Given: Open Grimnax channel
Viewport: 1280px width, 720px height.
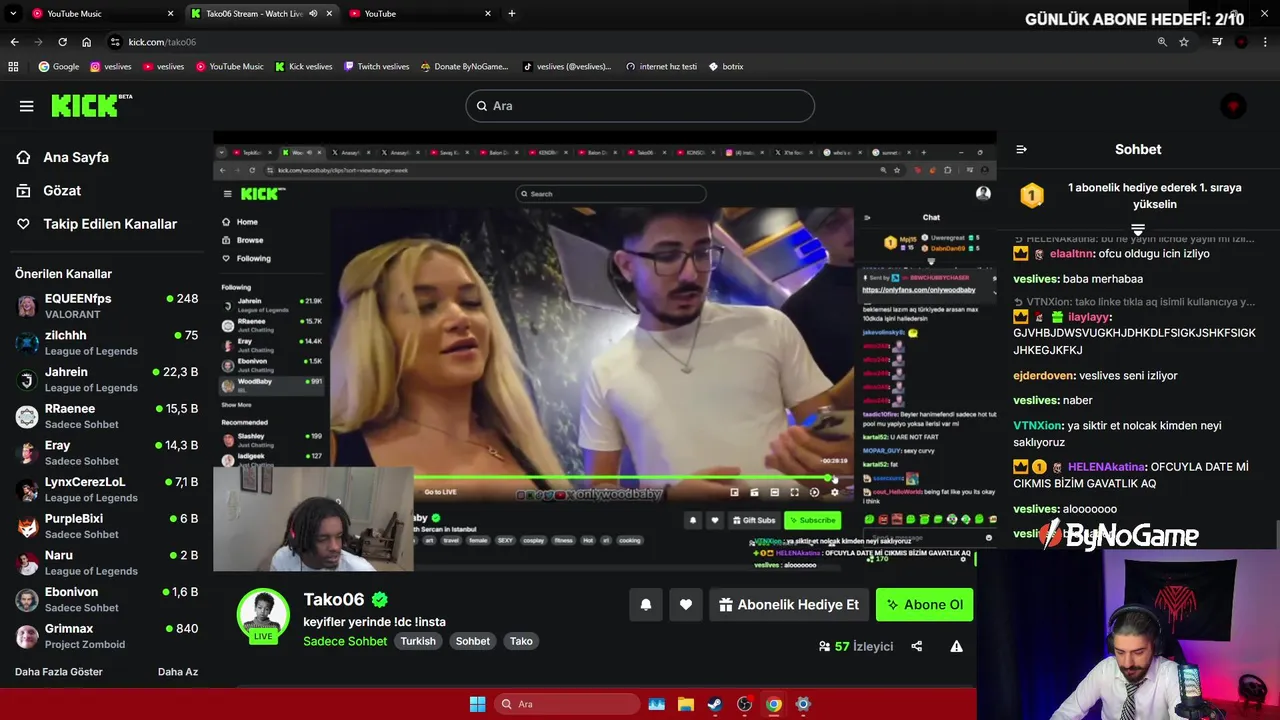Looking at the screenshot, I should pos(107,636).
